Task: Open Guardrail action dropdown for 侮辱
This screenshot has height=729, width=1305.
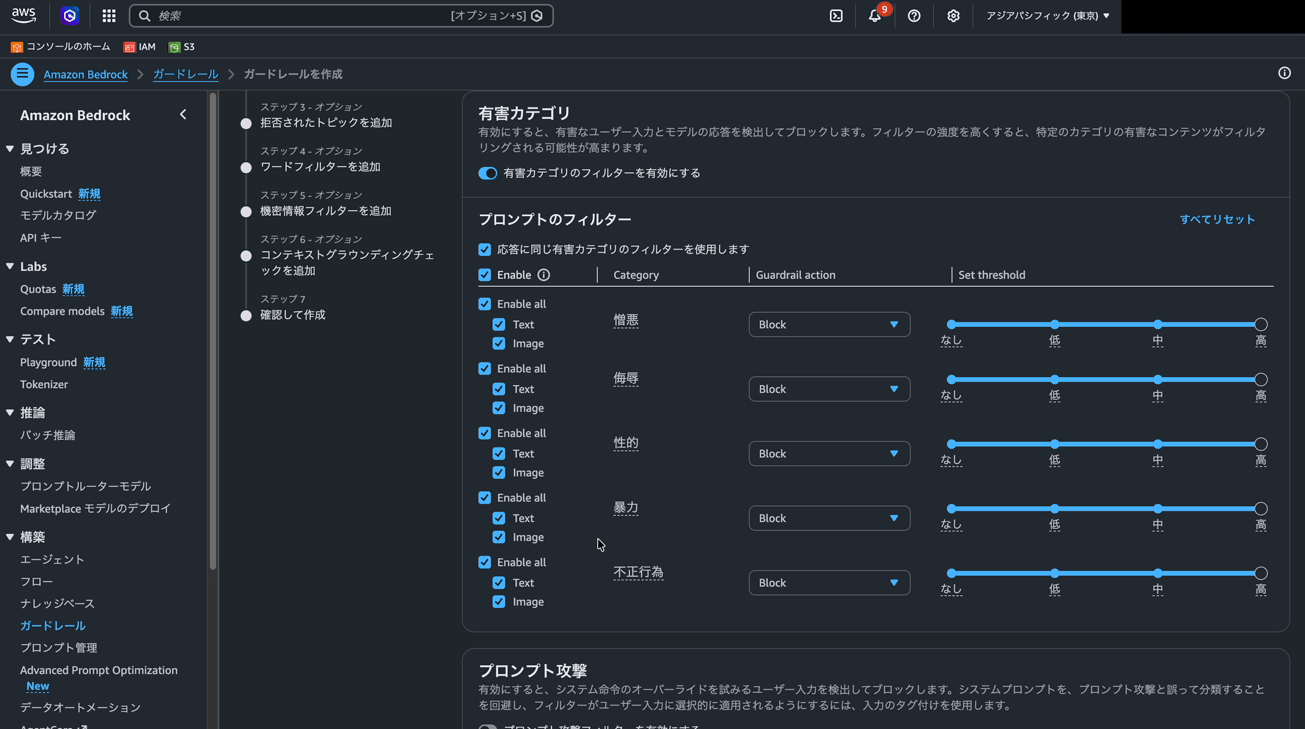Action: [x=829, y=389]
